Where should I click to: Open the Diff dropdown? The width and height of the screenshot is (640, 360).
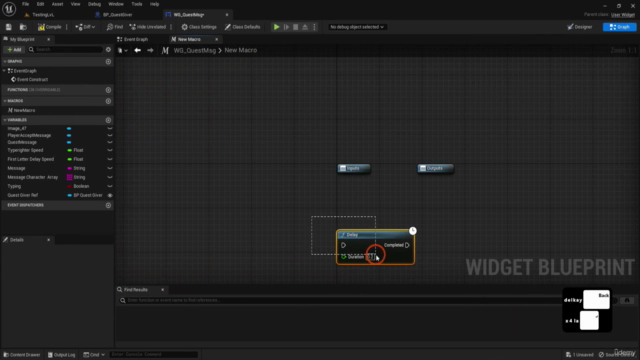pos(85,27)
